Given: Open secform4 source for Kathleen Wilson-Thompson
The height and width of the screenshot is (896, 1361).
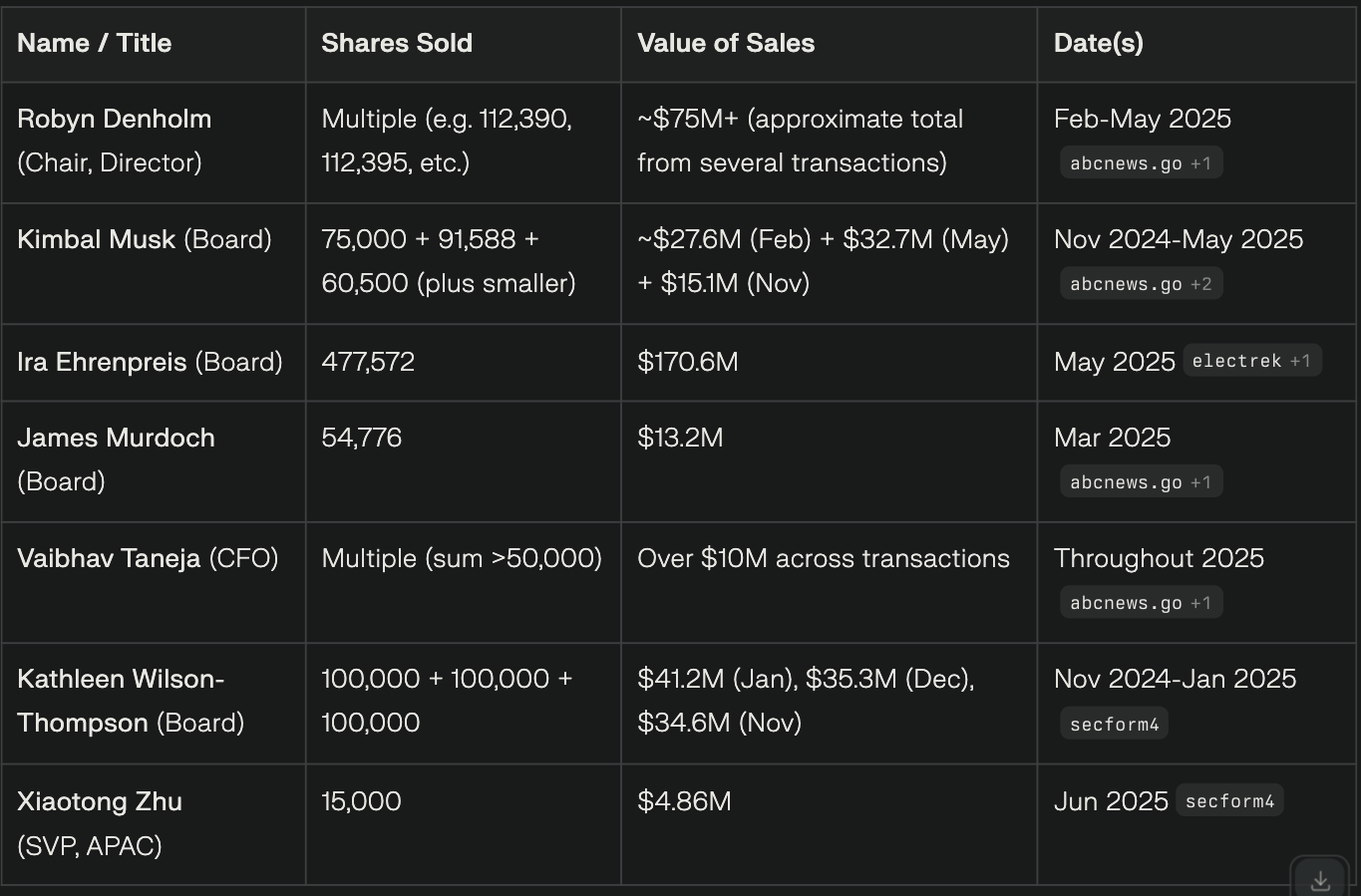Looking at the screenshot, I should [x=1114, y=725].
